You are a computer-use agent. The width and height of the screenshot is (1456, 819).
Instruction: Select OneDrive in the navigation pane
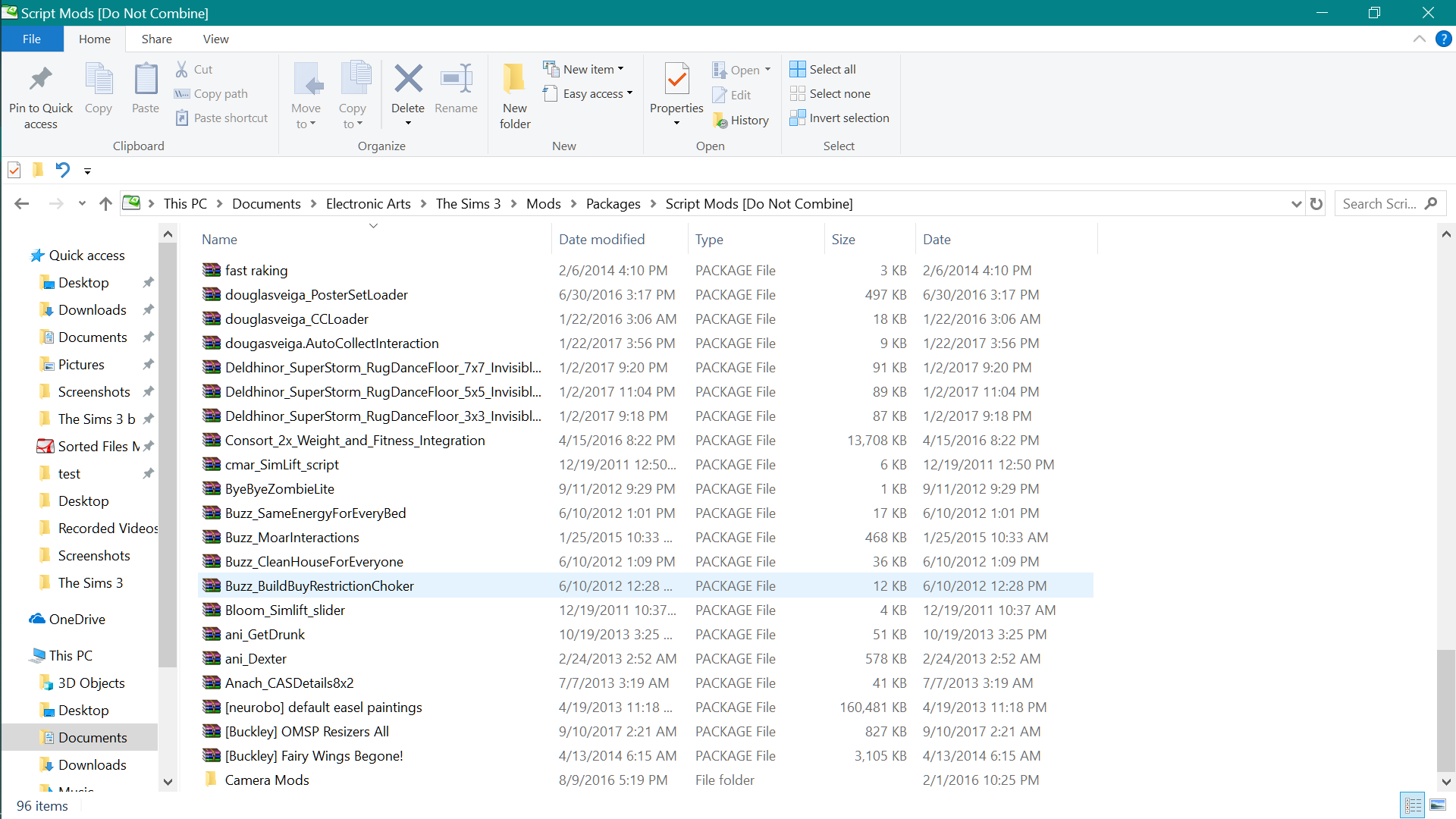click(77, 619)
